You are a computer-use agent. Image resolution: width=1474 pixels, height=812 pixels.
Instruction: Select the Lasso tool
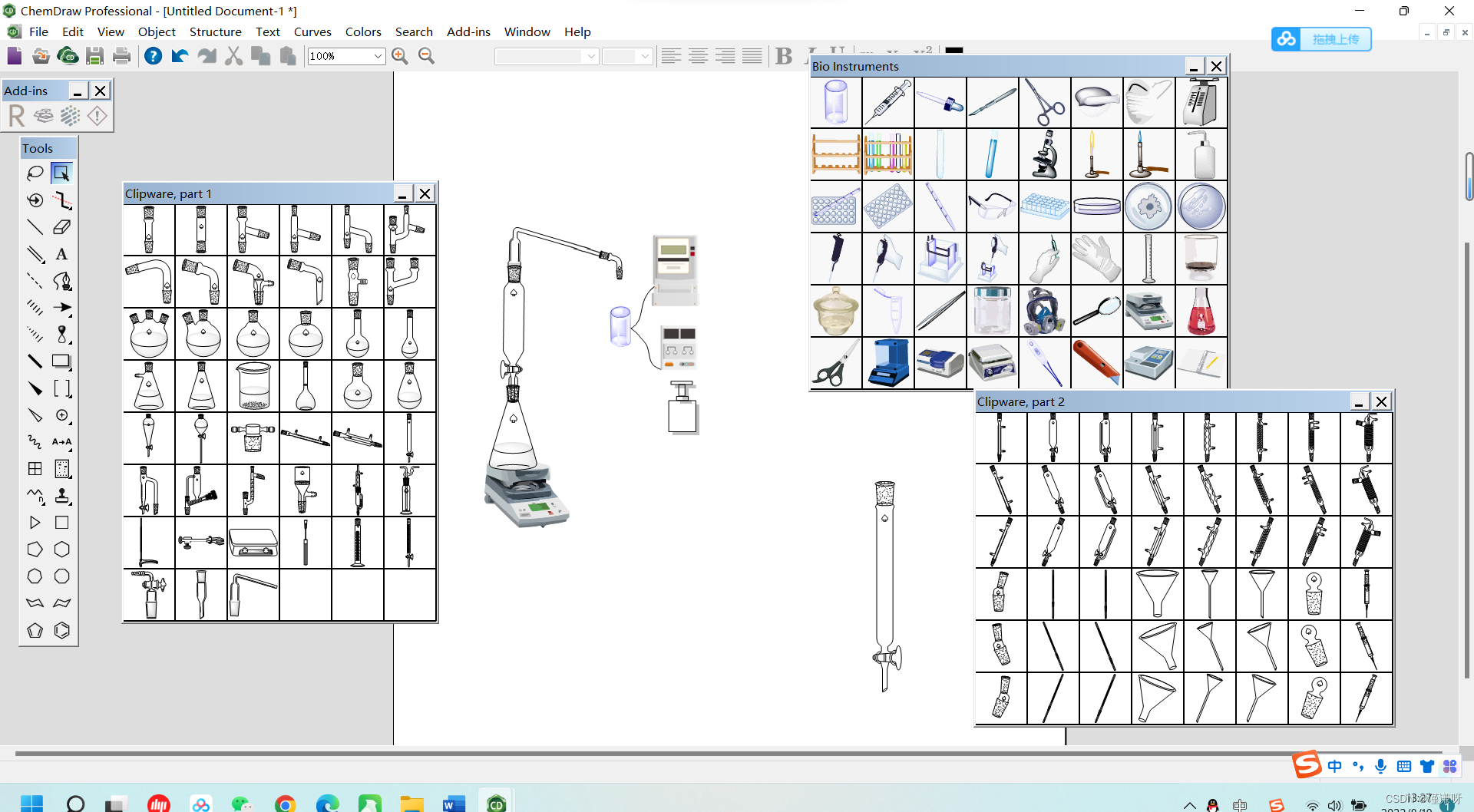(35, 173)
